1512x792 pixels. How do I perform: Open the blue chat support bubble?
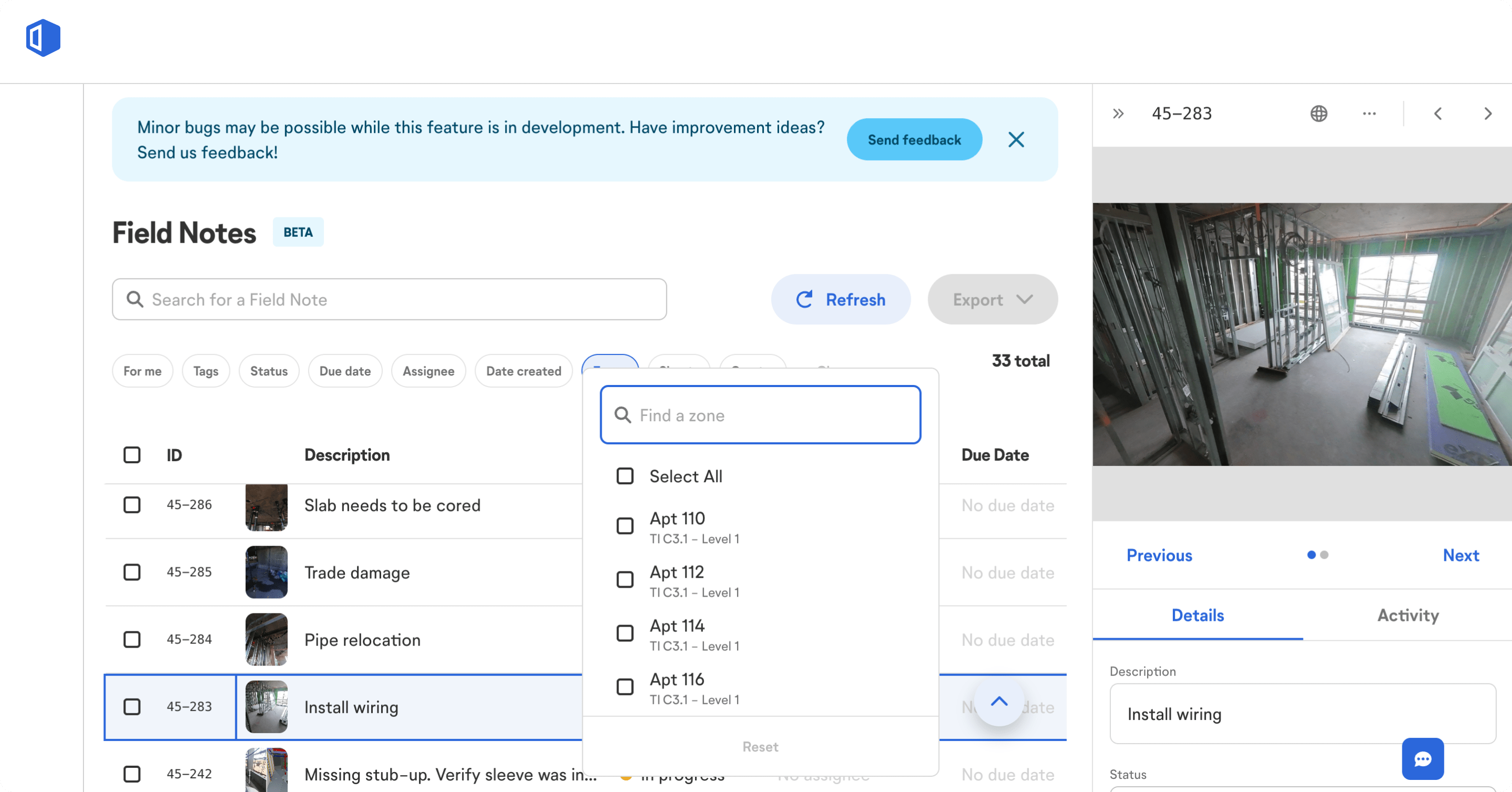click(x=1422, y=758)
